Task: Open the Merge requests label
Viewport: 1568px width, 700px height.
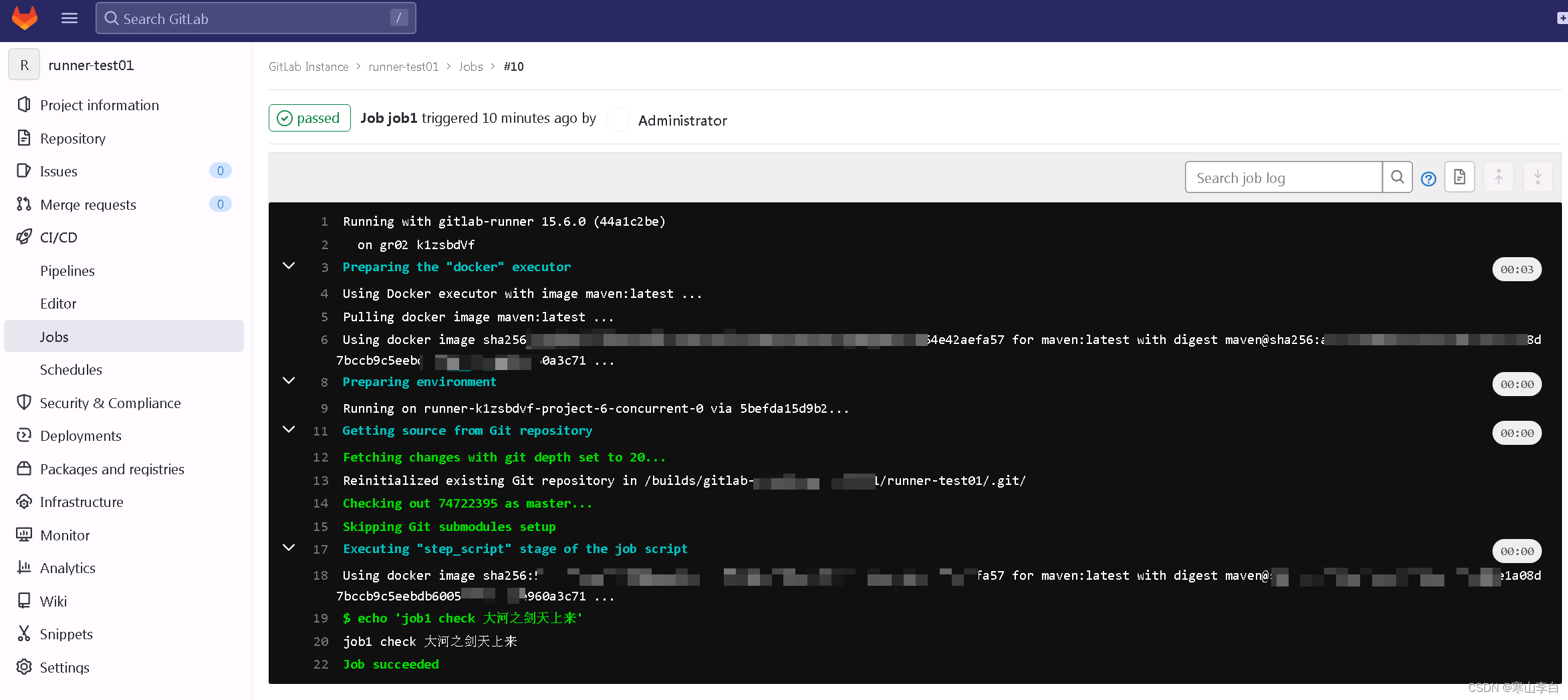Action: pos(88,204)
